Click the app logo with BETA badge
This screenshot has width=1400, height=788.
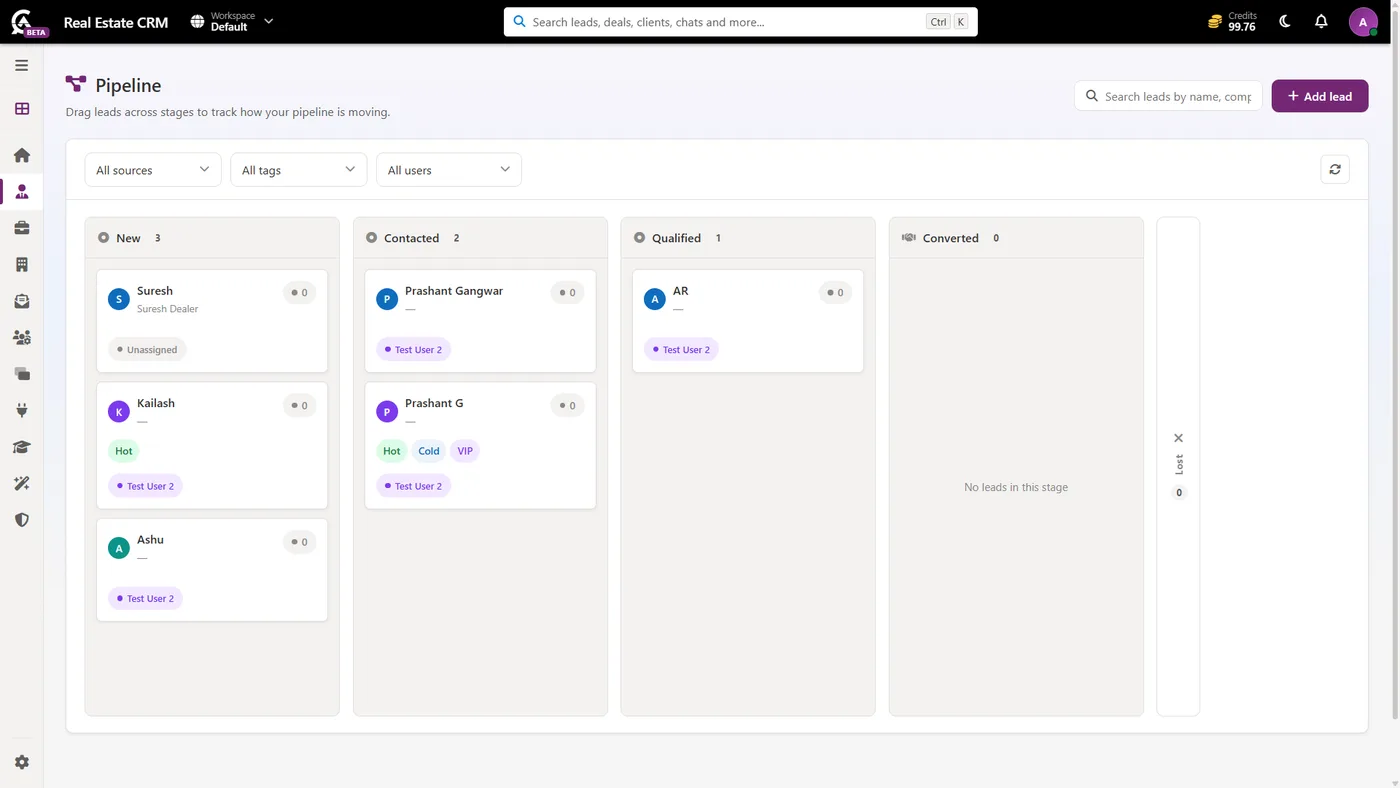pyautogui.click(x=28, y=22)
